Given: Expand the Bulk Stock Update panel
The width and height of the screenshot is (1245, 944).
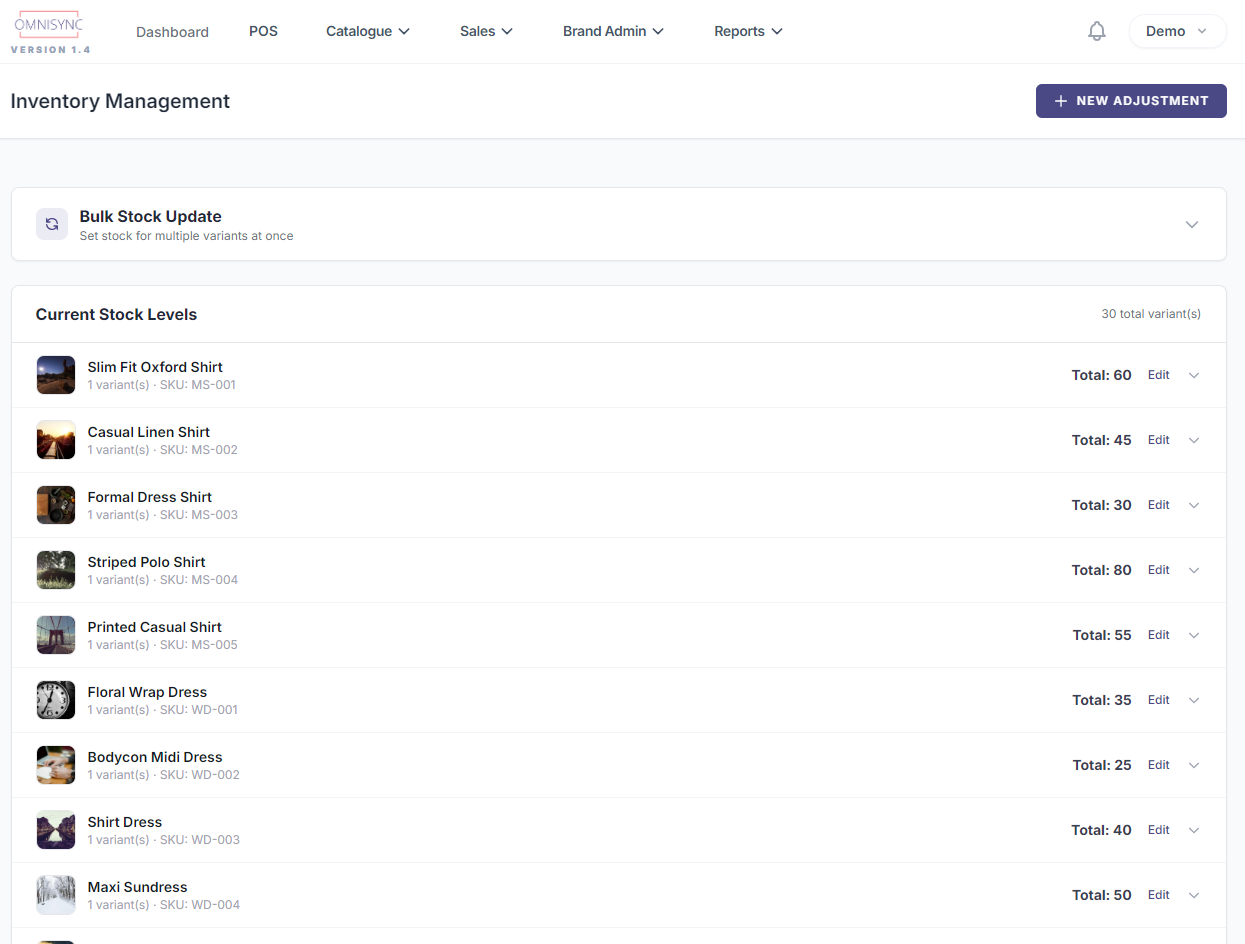Looking at the screenshot, I should [x=1192, y=224].
